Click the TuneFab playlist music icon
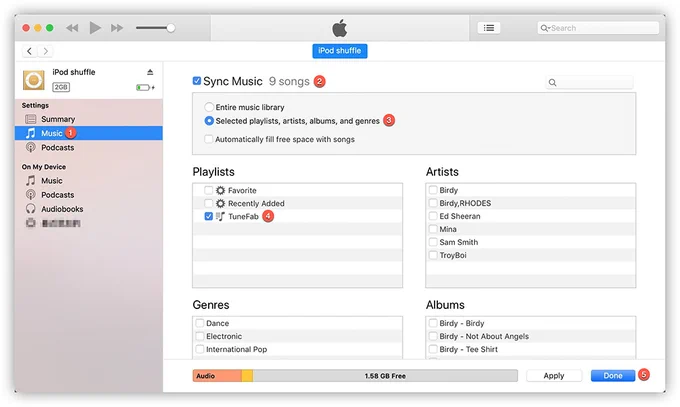The width and height of the screenshot is (680, 407). click(220, 216)
